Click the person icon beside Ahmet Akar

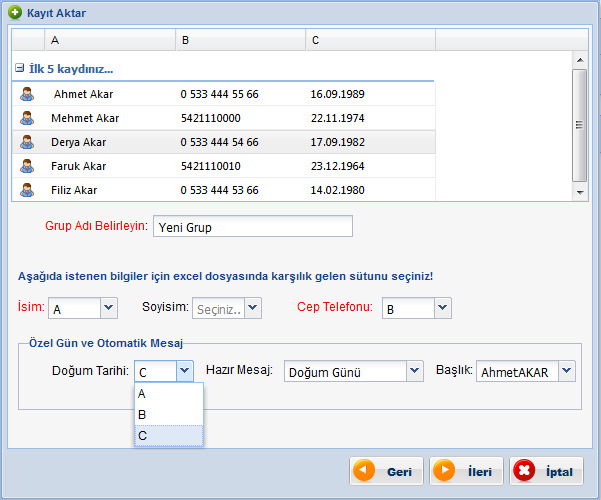point(27,94)
